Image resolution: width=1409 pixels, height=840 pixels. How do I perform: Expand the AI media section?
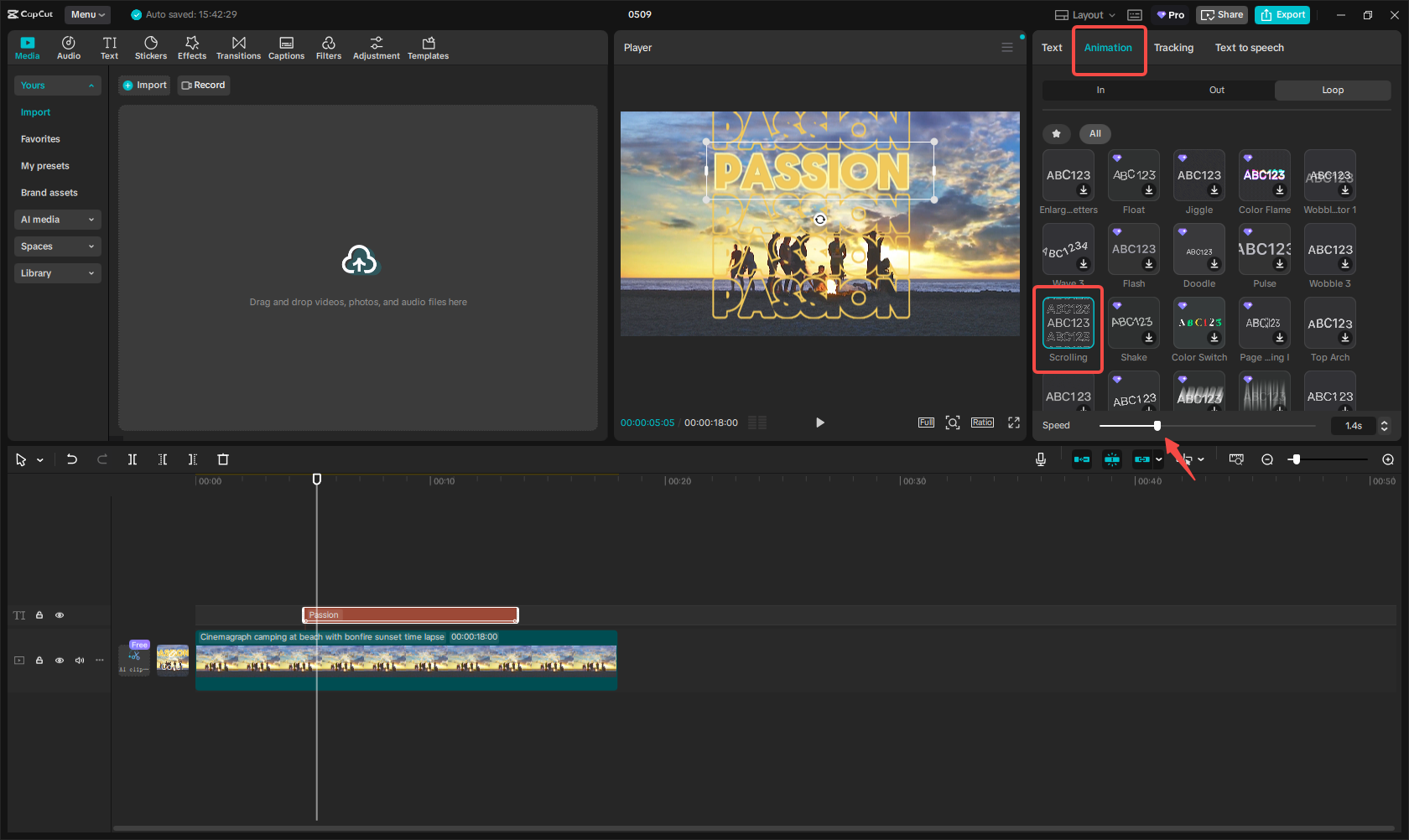[x=58, y=220]
